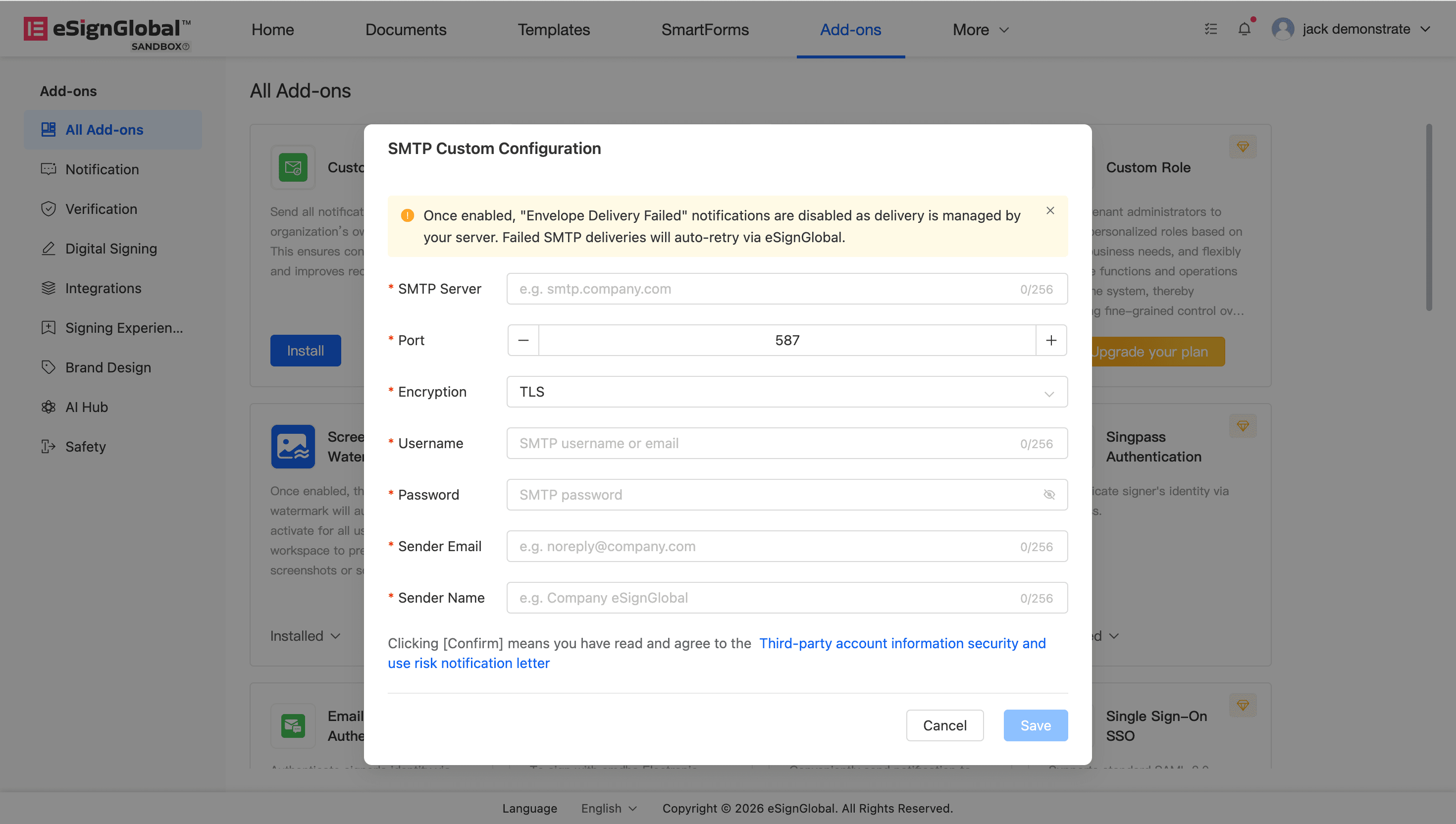Increase the Port value
Screen dimensions: 1456x824
tap(1051, 340)
